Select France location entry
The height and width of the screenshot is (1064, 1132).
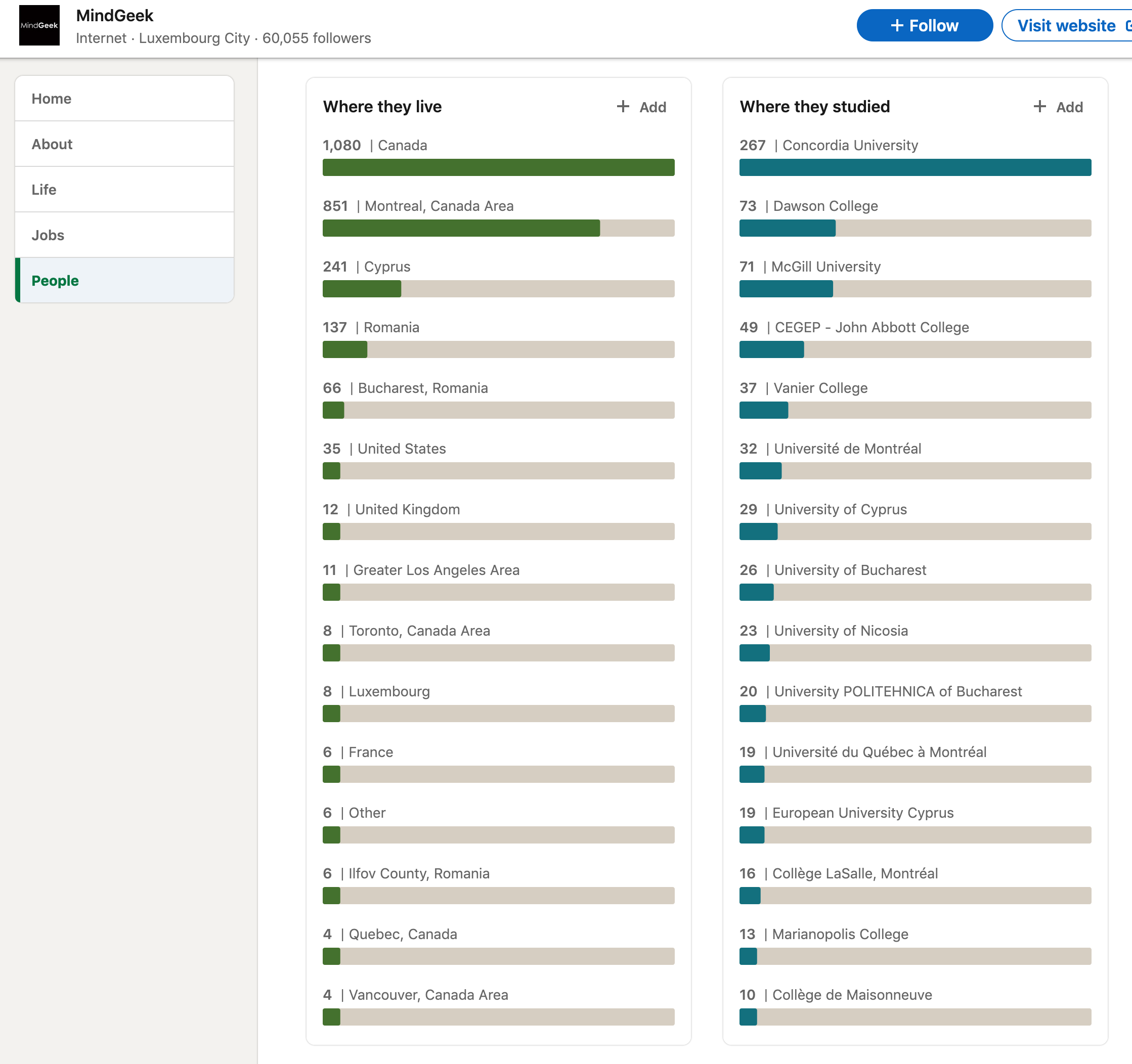498,764
